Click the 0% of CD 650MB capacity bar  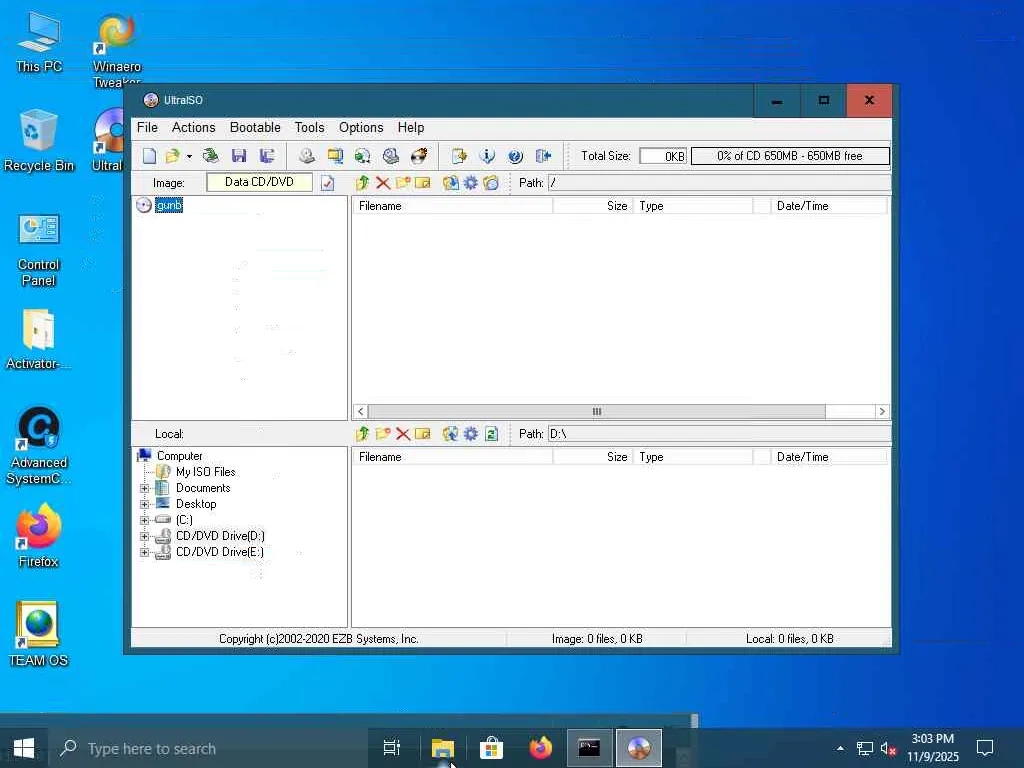point(790,156)
